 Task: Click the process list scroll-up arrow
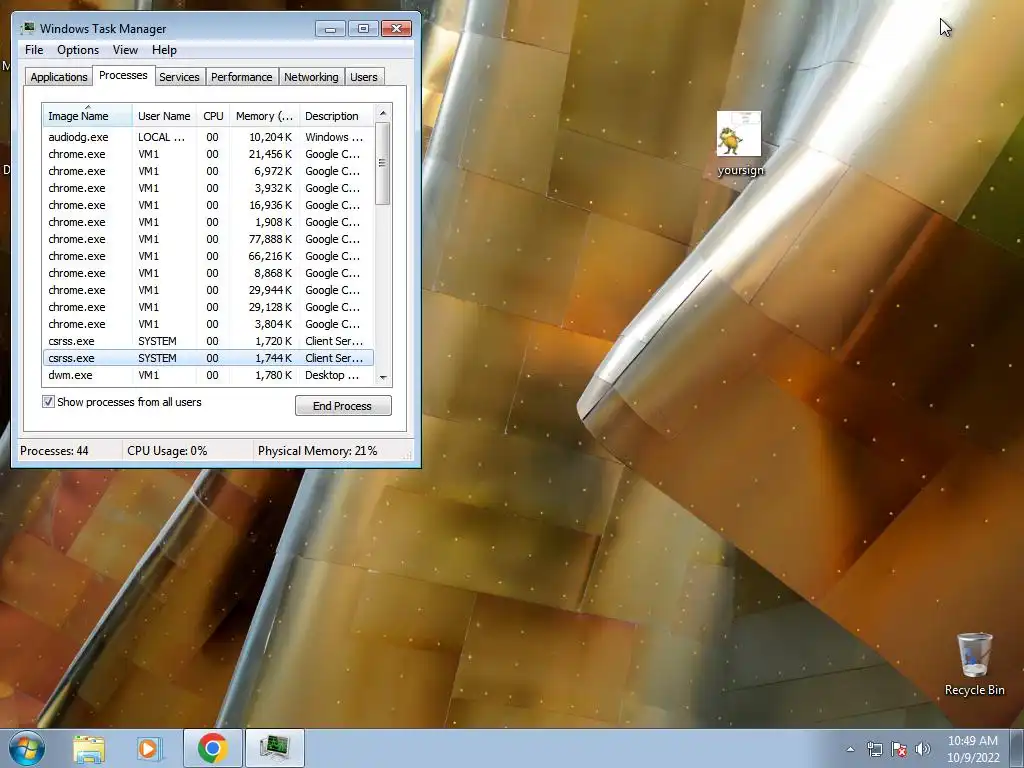click(x=383, y=113)
